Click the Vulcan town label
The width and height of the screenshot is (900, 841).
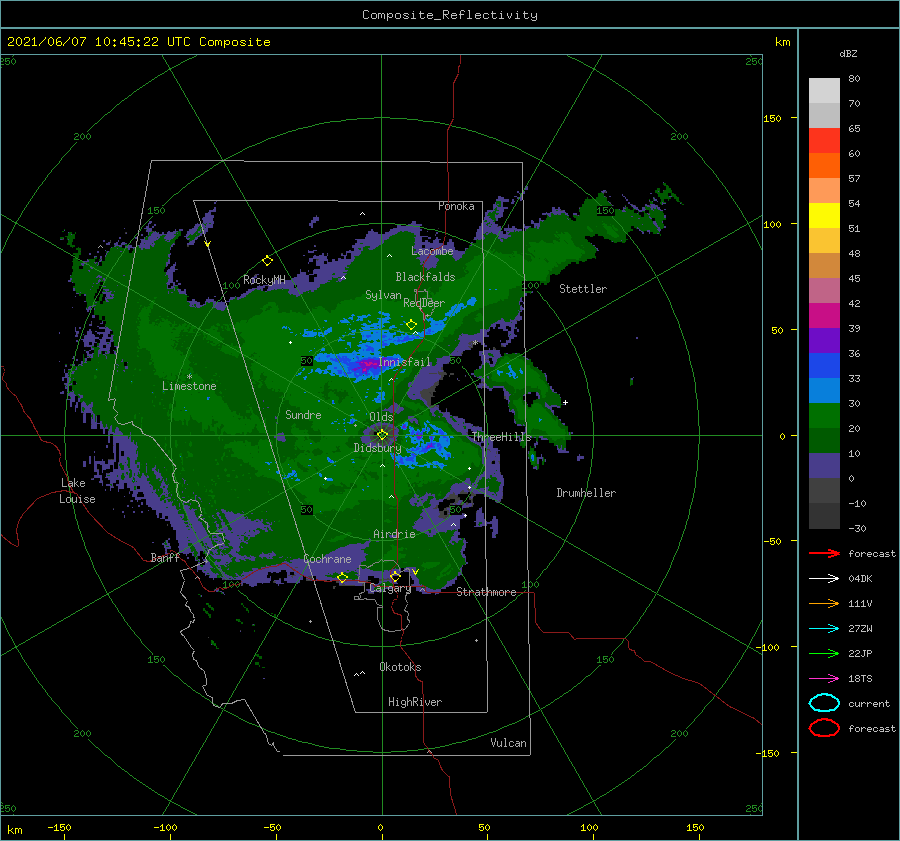(x=509, y=743)
